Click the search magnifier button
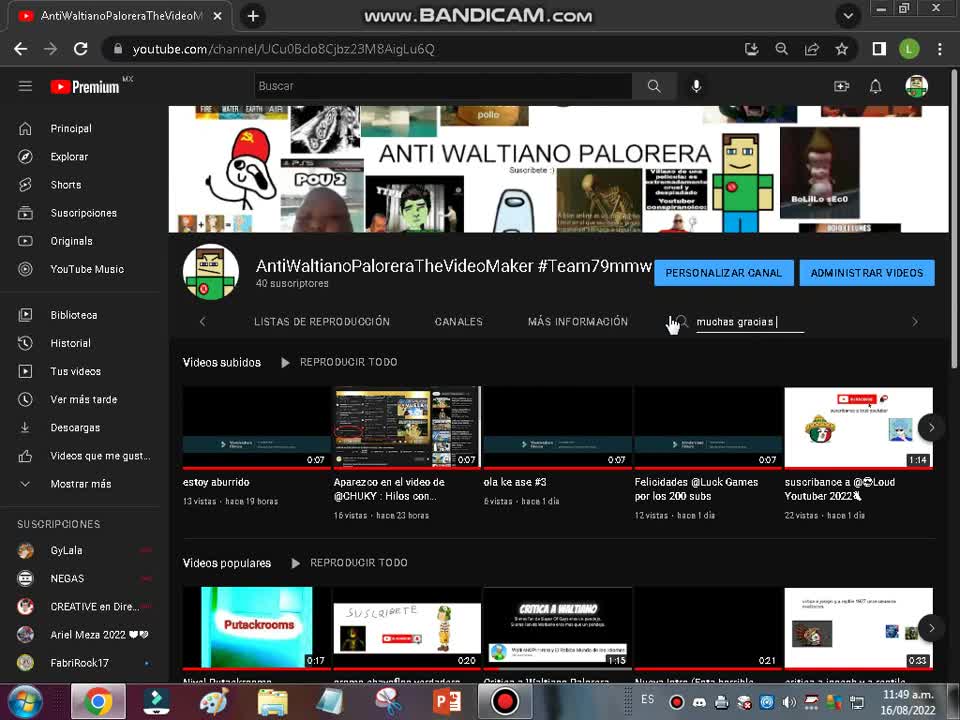This screenshot has width=960, height=720. 654,86
